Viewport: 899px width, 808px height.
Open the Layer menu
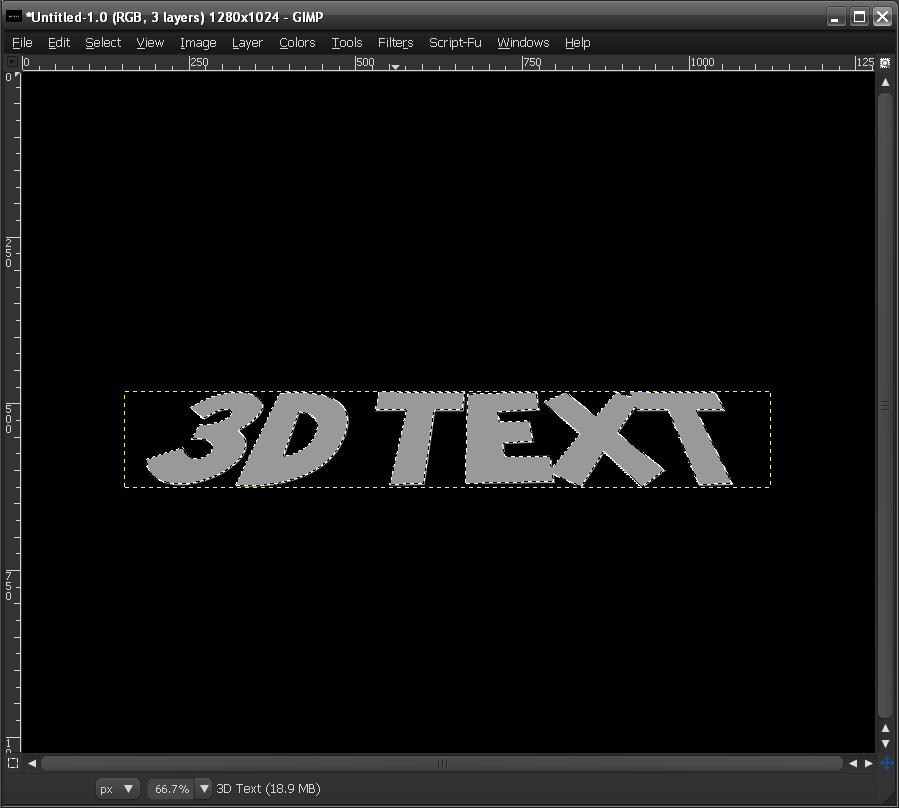click(x=247, y=42)
